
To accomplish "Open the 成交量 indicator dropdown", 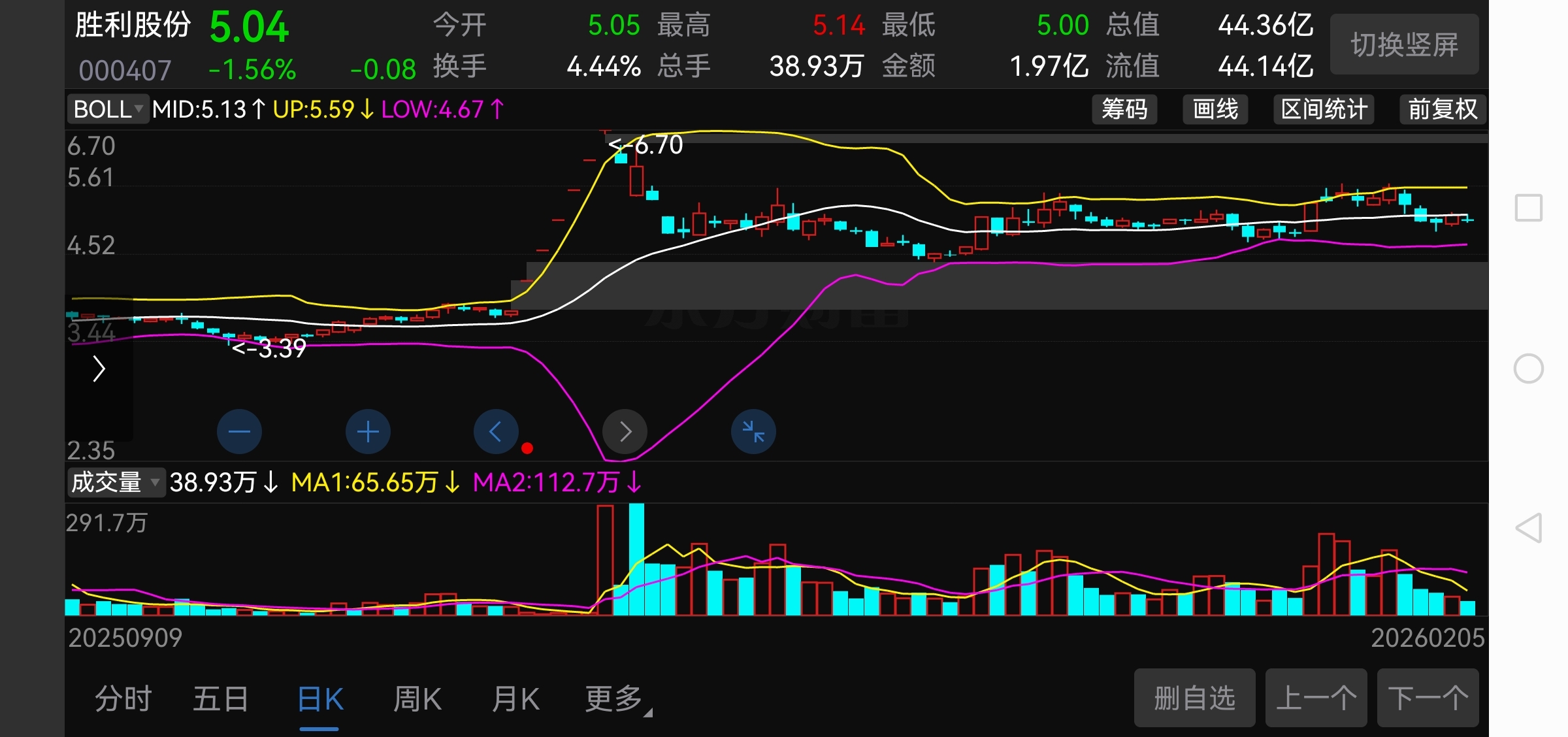I will coord(115,483).
